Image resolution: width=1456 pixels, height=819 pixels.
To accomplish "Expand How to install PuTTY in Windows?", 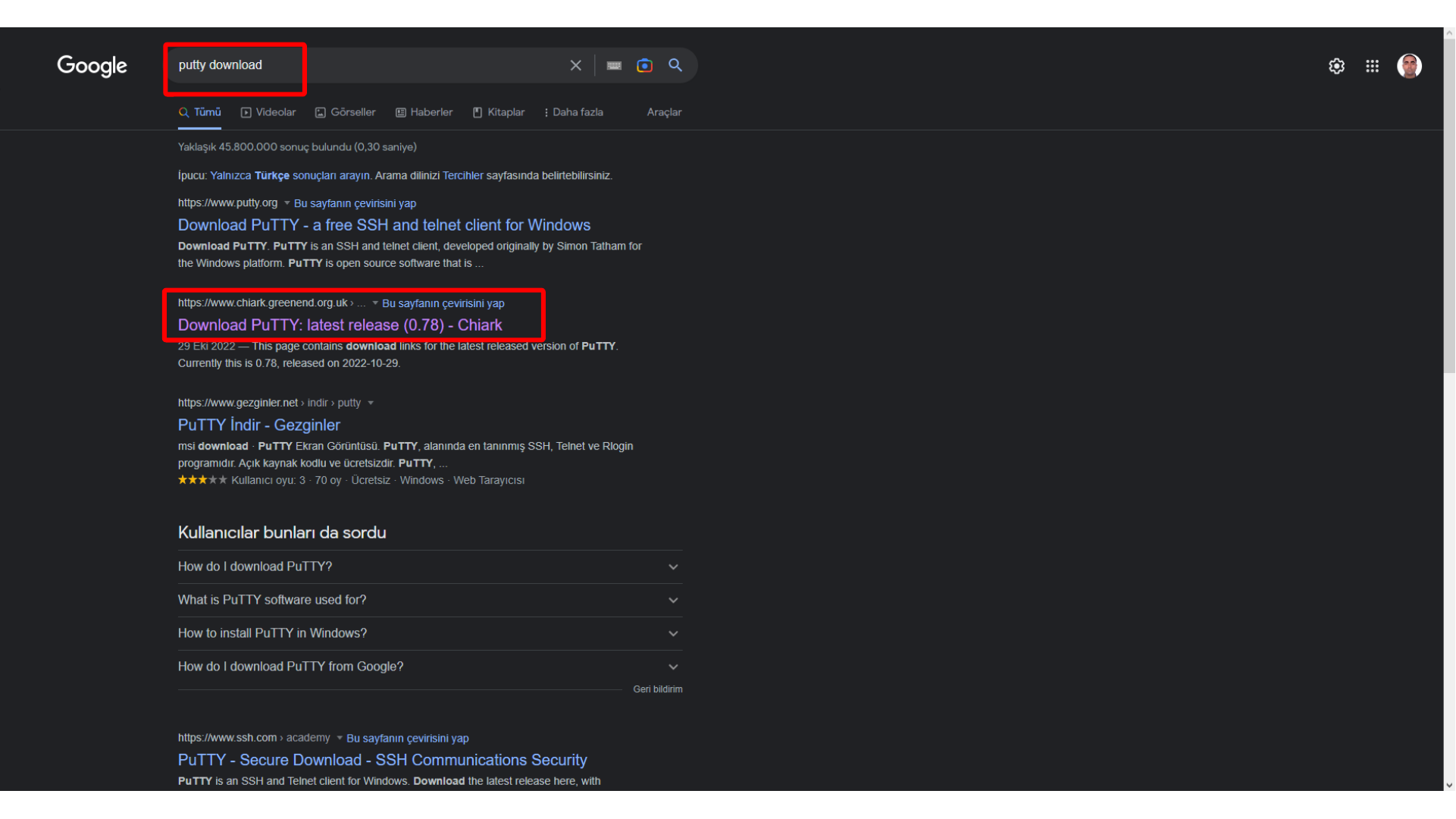I will tap(430, 634).
